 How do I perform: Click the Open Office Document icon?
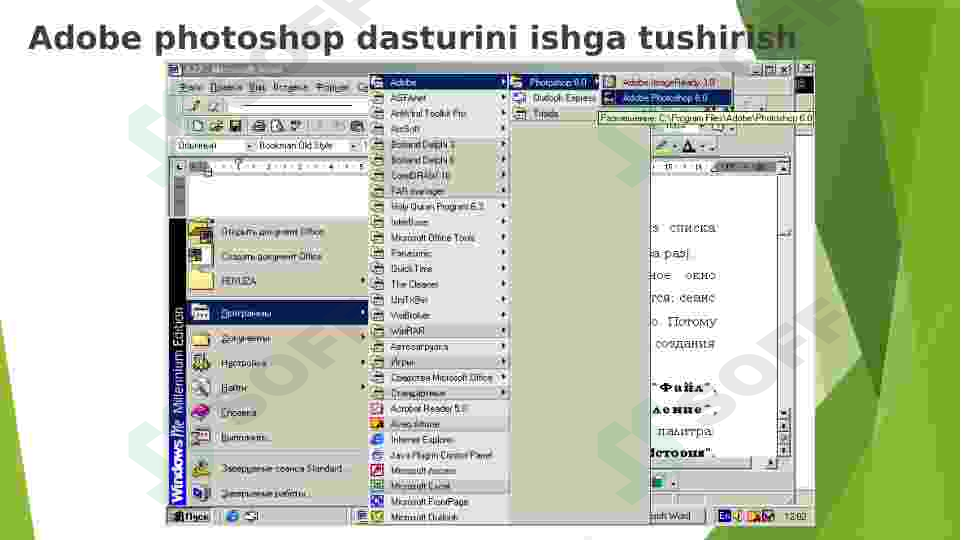coord(200,233)
